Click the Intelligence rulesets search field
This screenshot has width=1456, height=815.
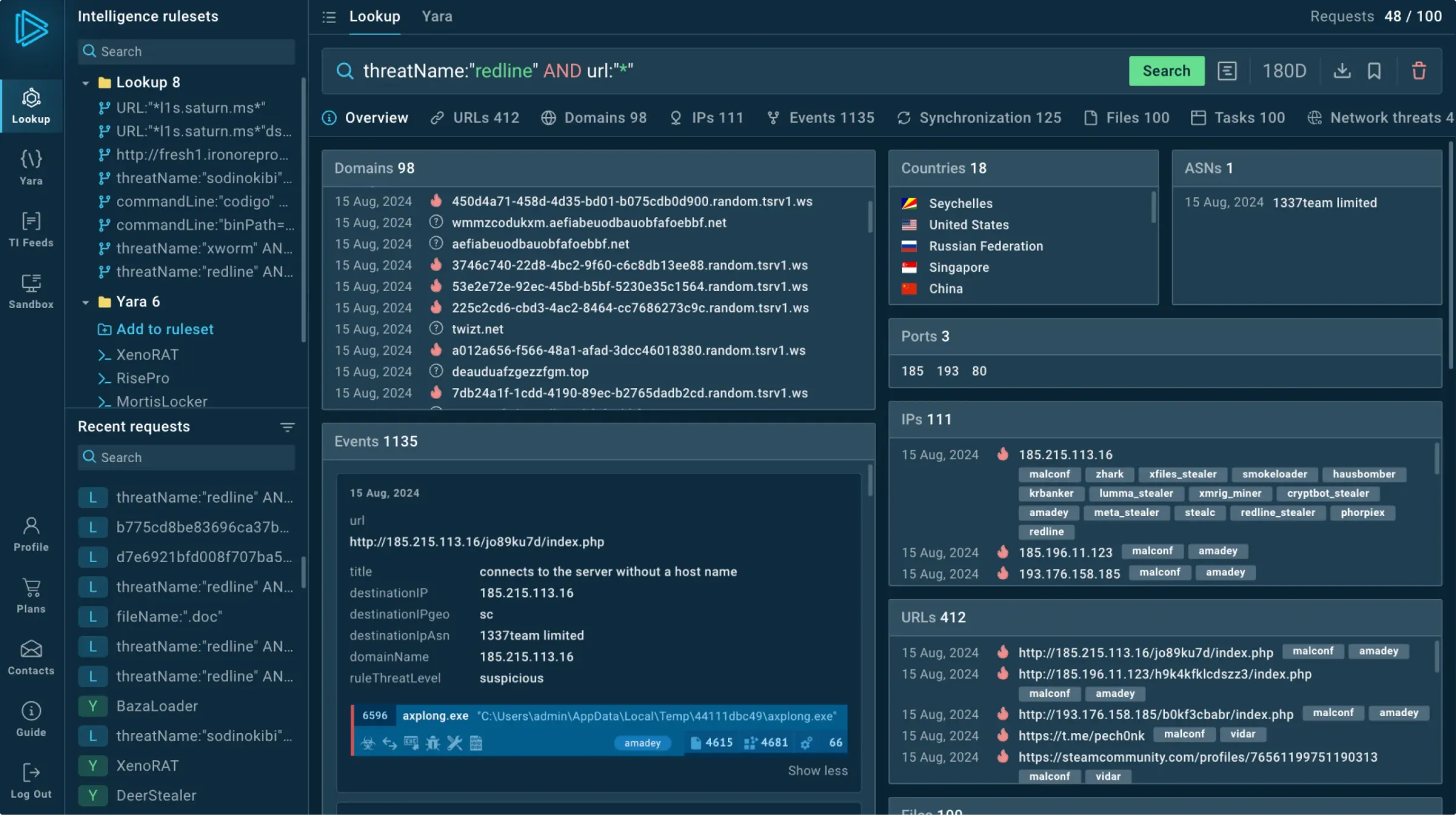[x=186, y=52]
